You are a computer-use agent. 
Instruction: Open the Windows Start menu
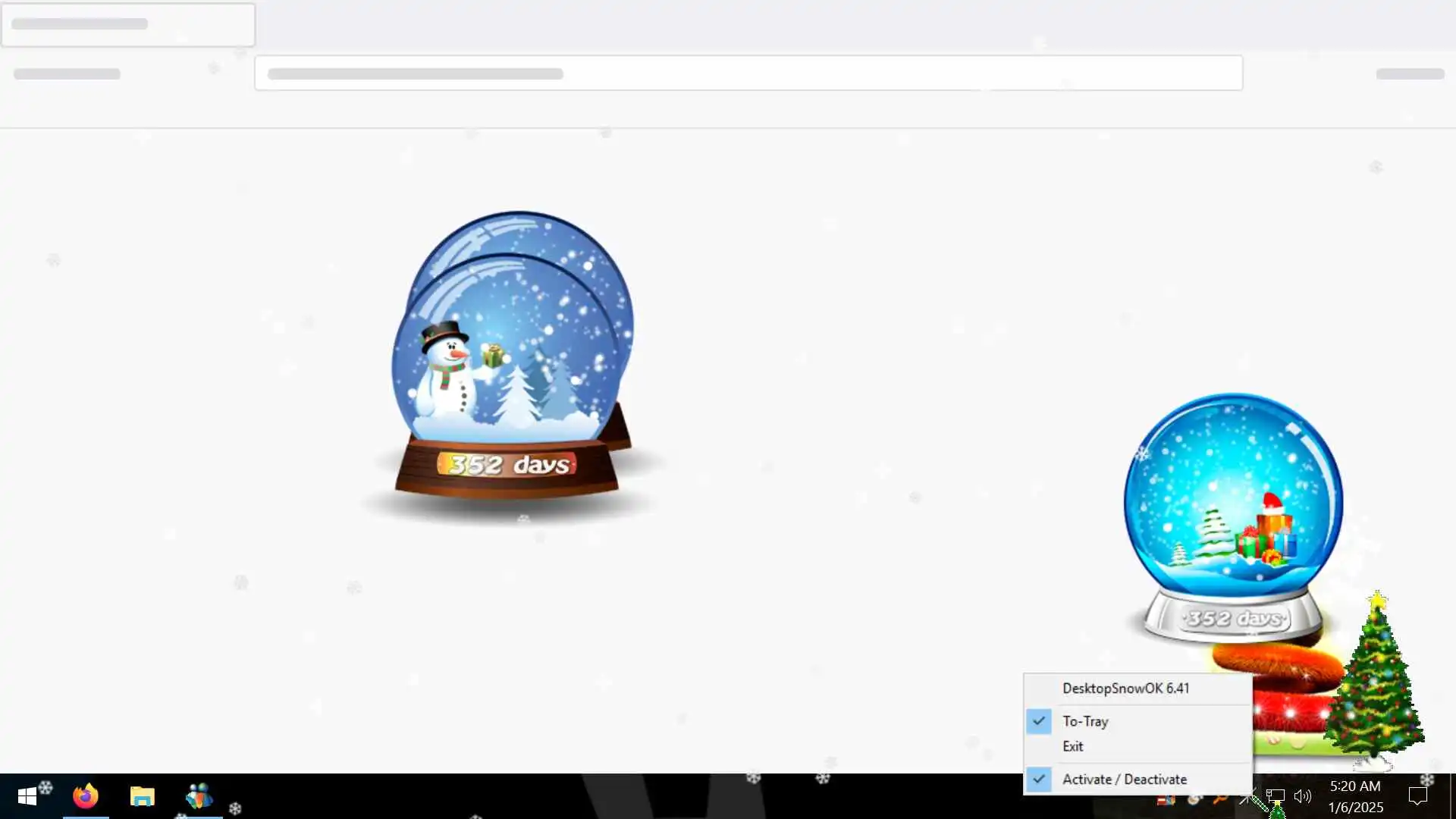27,796
